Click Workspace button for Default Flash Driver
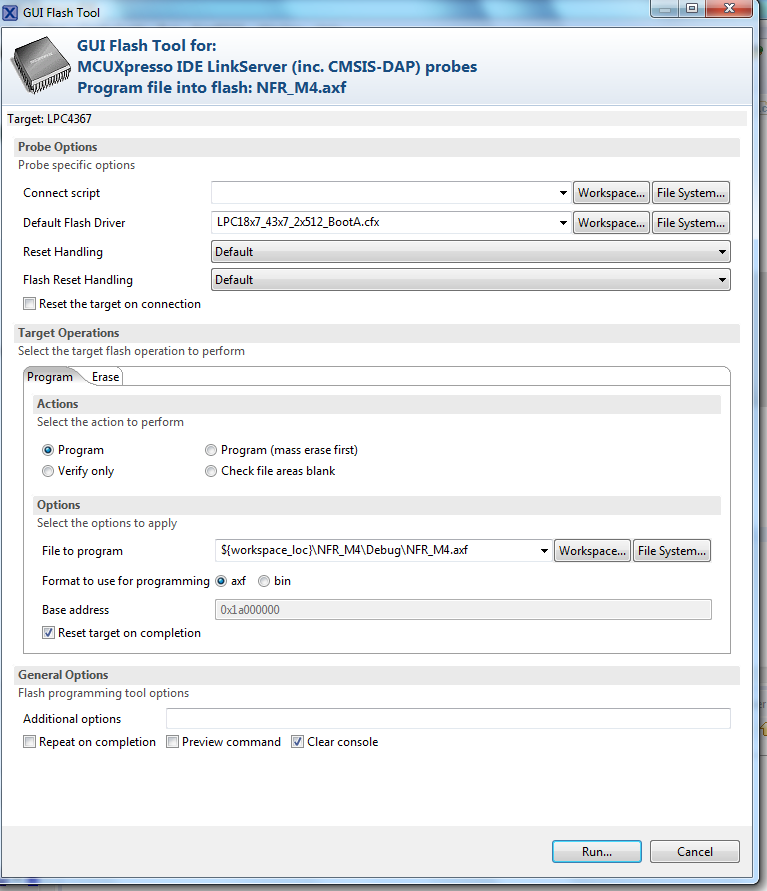Screen dimensions: 767x891 click(x=611, y=223)
